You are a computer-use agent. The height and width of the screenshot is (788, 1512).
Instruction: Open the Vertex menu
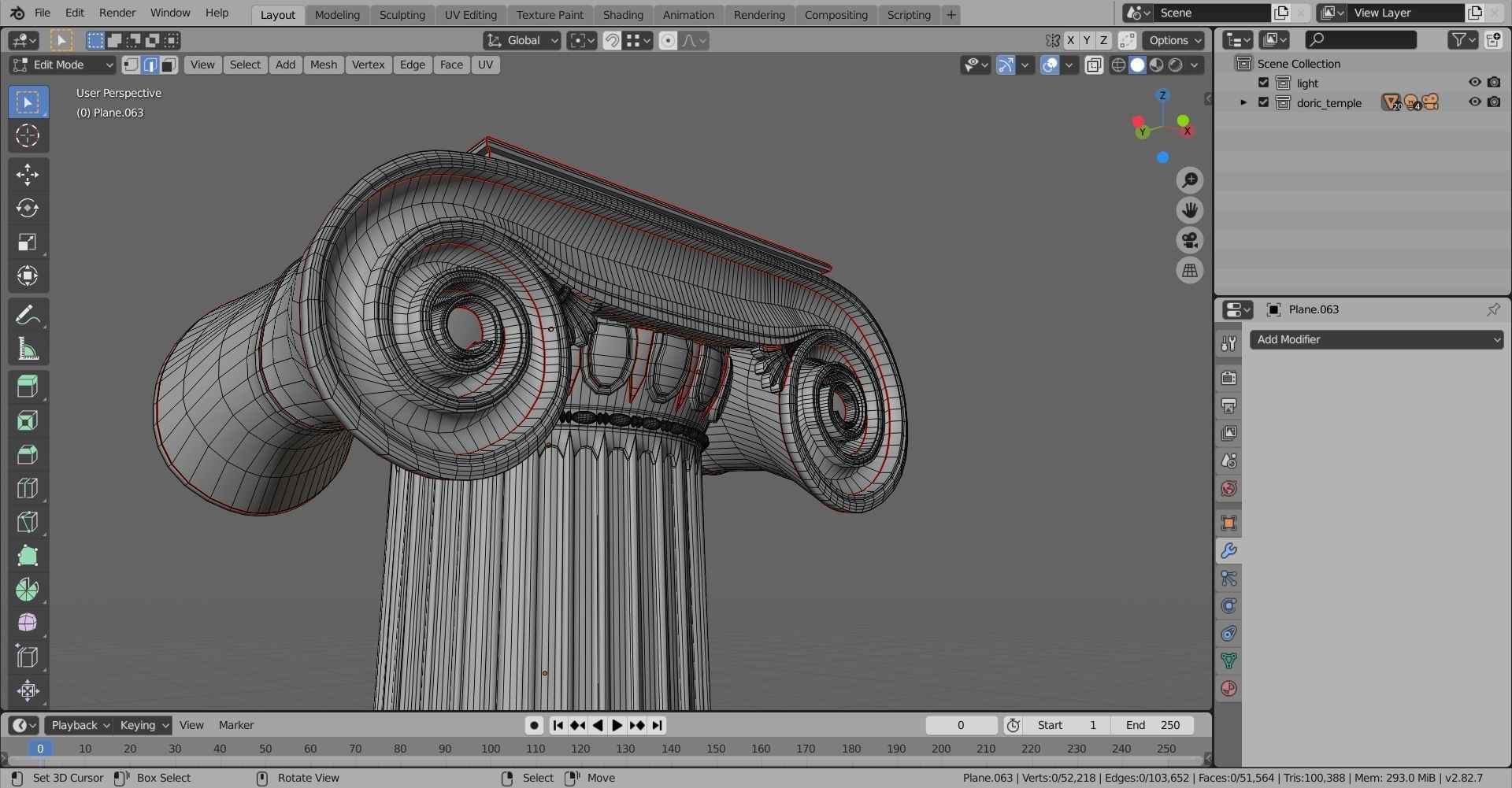point(368,65)
